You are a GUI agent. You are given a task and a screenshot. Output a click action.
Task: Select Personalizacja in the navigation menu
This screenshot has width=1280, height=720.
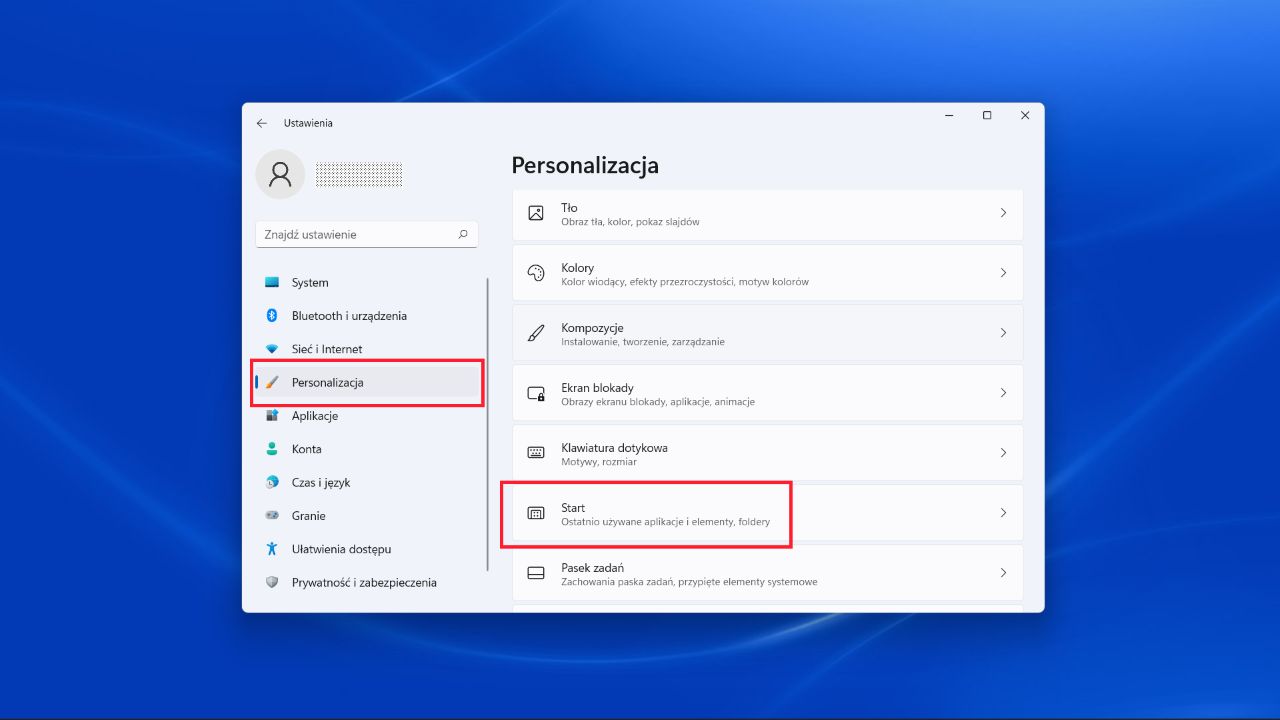(327, 382)
